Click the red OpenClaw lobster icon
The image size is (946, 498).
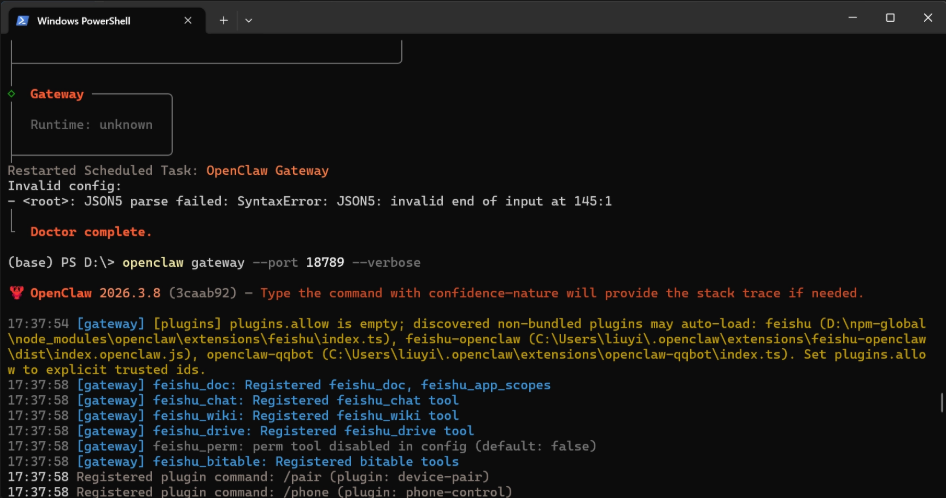[16, 293]
